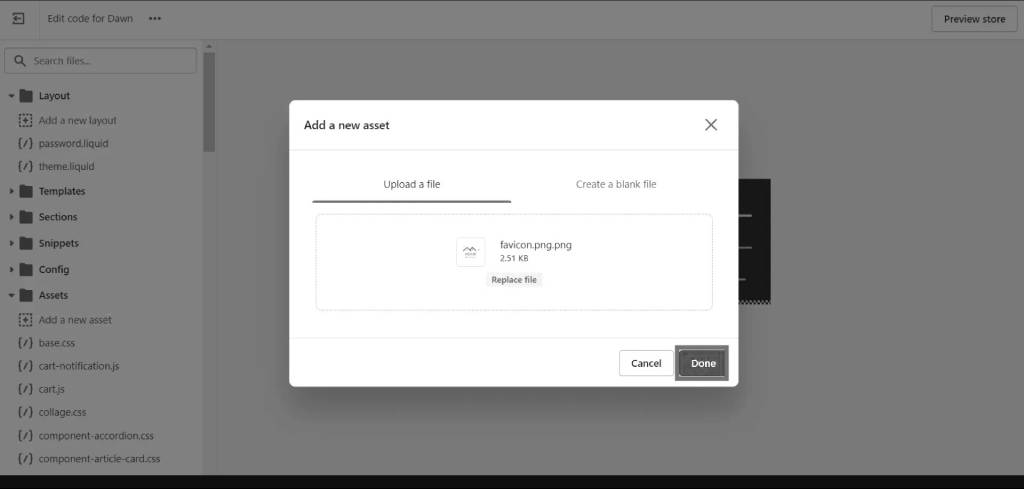Expand the Config folder arrow
Image resolution: width=1024 pixels, height=489 pixels.
(x=12, y=269)
